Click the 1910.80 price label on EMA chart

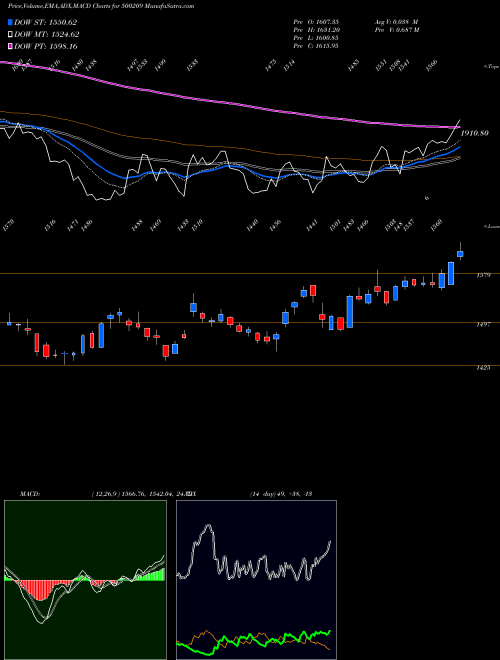click(474, 133)
